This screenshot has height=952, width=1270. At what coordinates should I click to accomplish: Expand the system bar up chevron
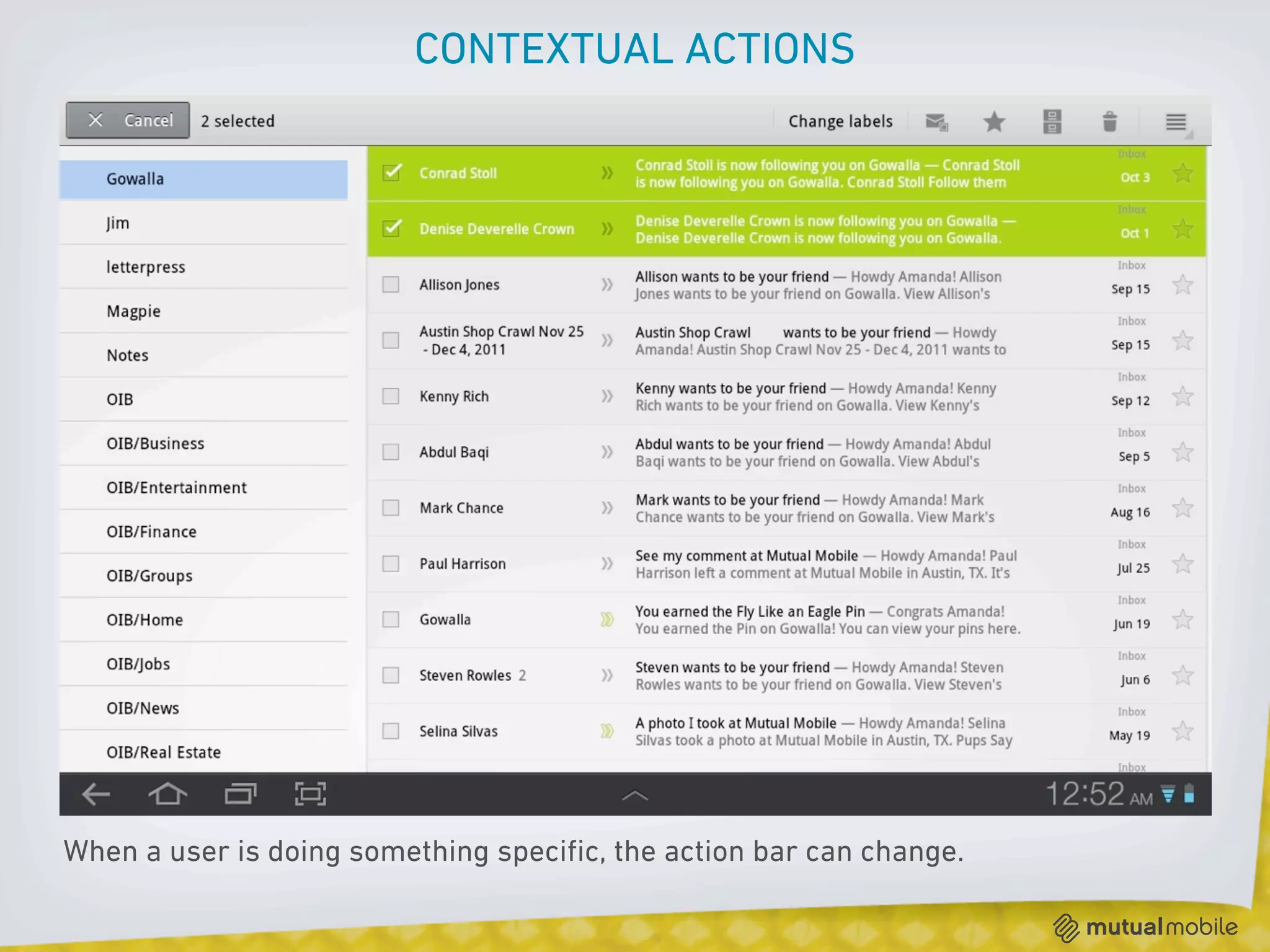(x=635, y=795)
